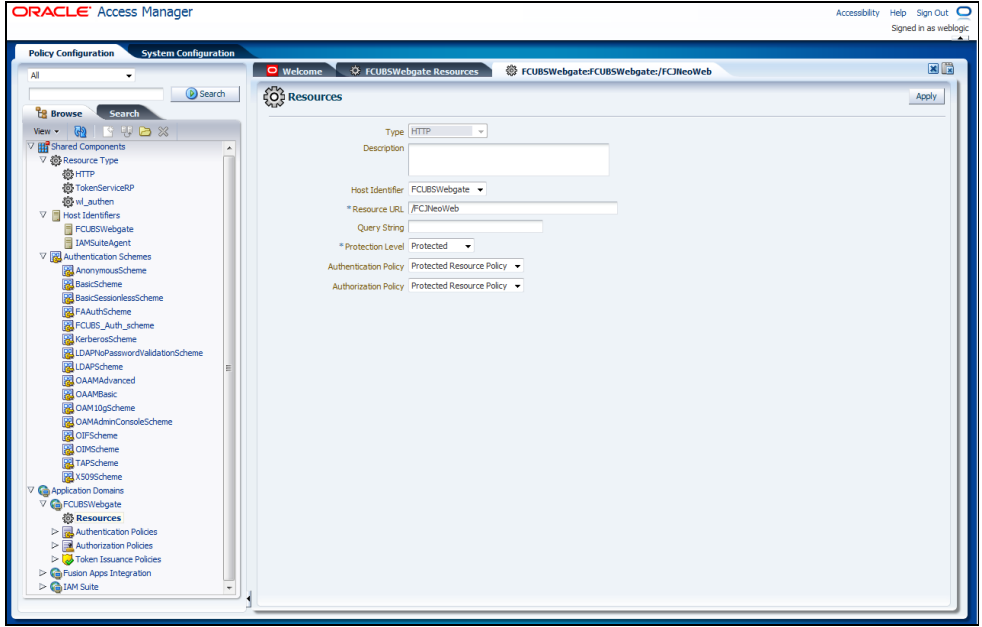Select FCUBS_Auth_scheme in the tree

pyautogui.click(x=115, y=326)
